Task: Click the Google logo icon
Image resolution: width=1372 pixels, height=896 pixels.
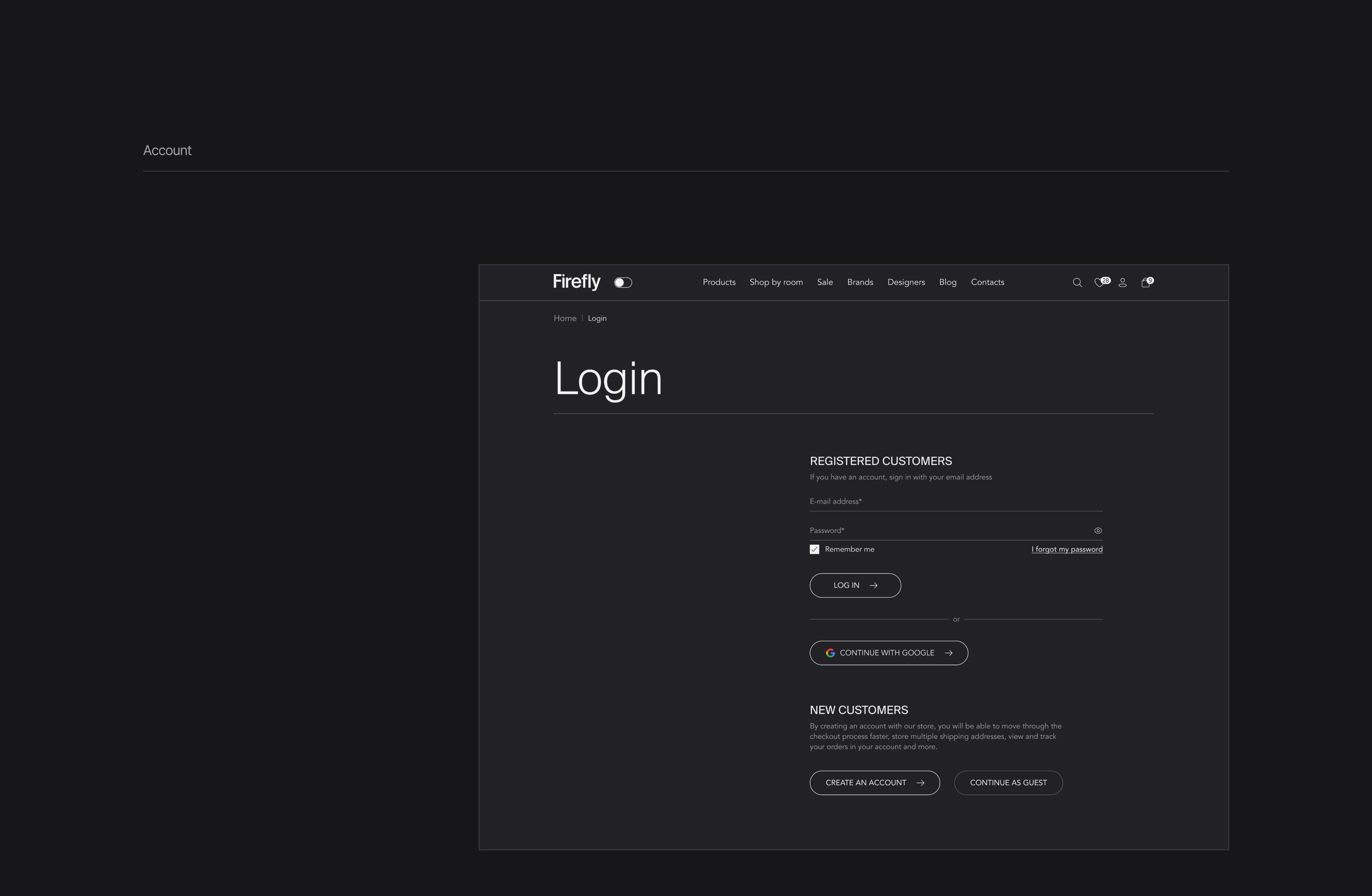Action: tap(830, 652)
